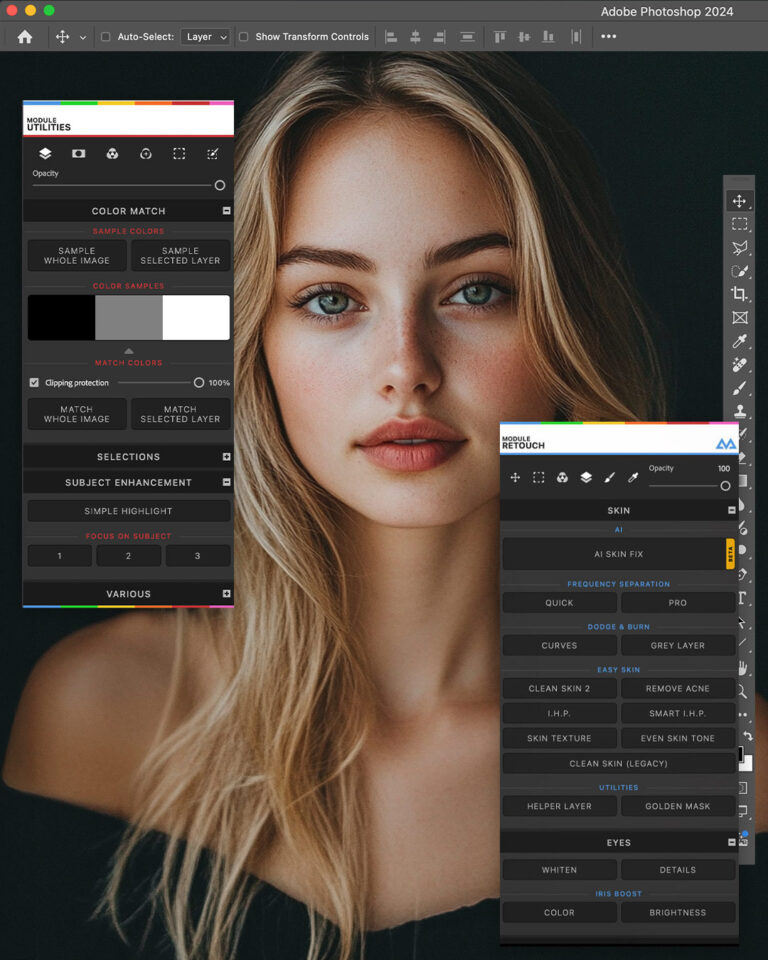Select the Frame tool in toolbar

point(739,317)
